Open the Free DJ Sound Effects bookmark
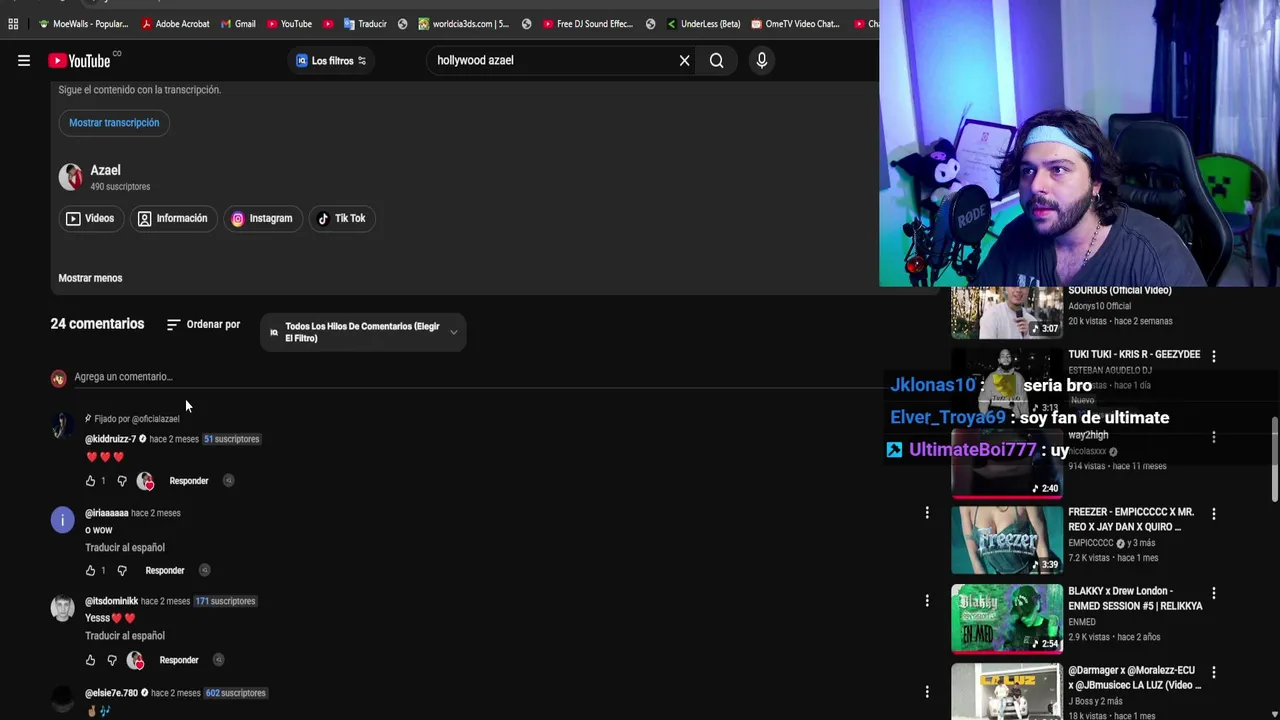Viewport: 1280px width, 720px height. 587,24
